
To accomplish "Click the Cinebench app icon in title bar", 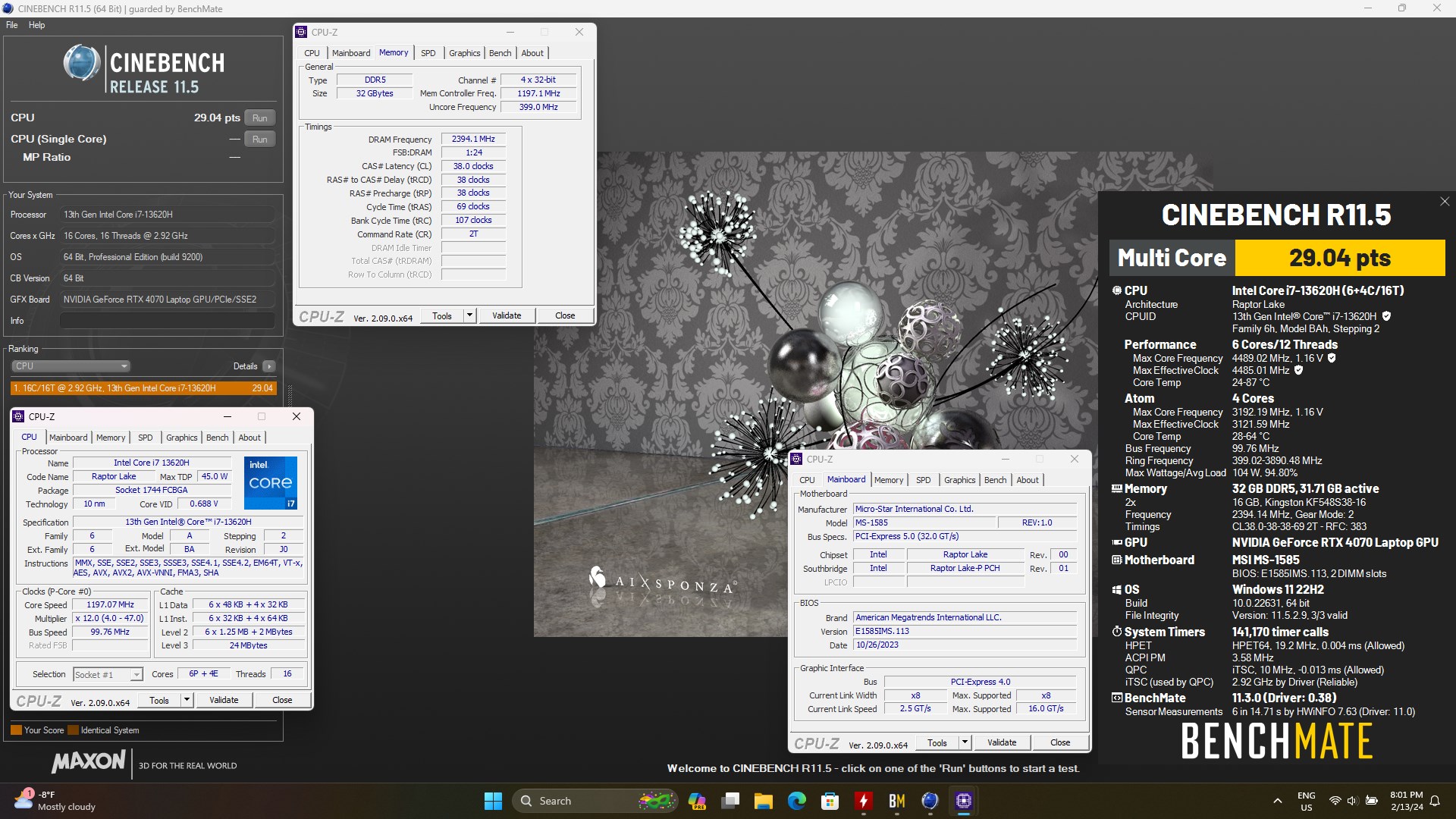I will pyautogui.click(x=8, y=8).
